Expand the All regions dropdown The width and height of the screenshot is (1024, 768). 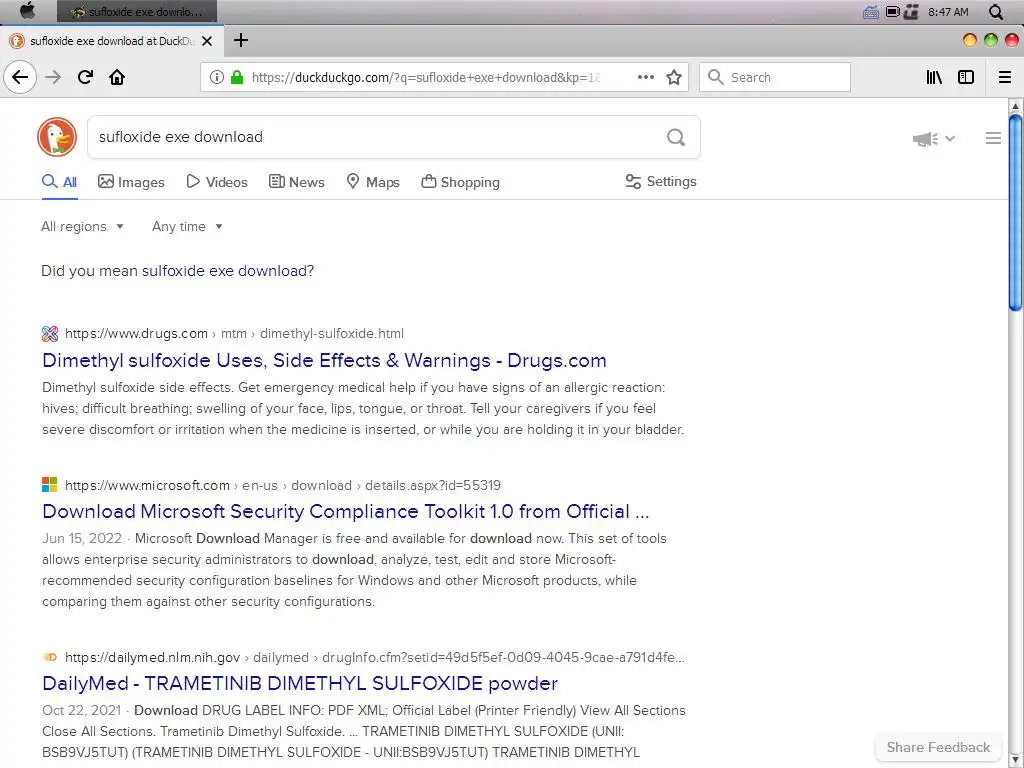tap(82, 227)
